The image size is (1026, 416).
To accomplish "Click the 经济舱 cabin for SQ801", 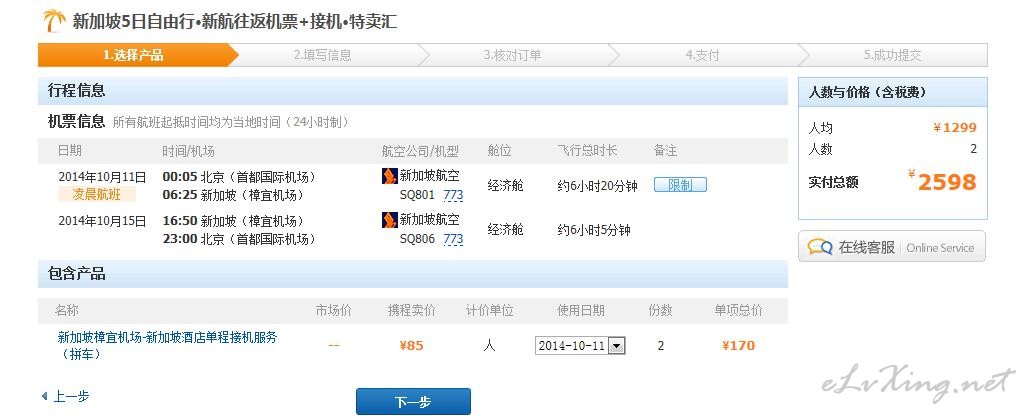I will [x=506, y=186].
